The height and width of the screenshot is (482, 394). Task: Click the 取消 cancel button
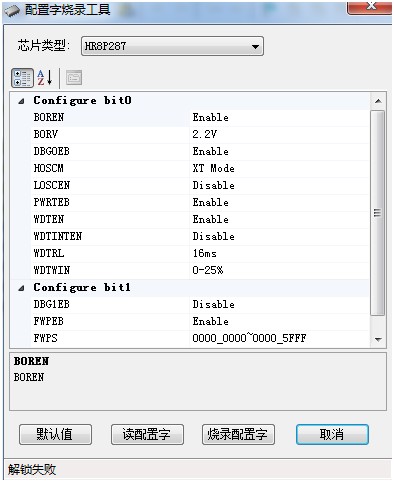click(332, 434)
